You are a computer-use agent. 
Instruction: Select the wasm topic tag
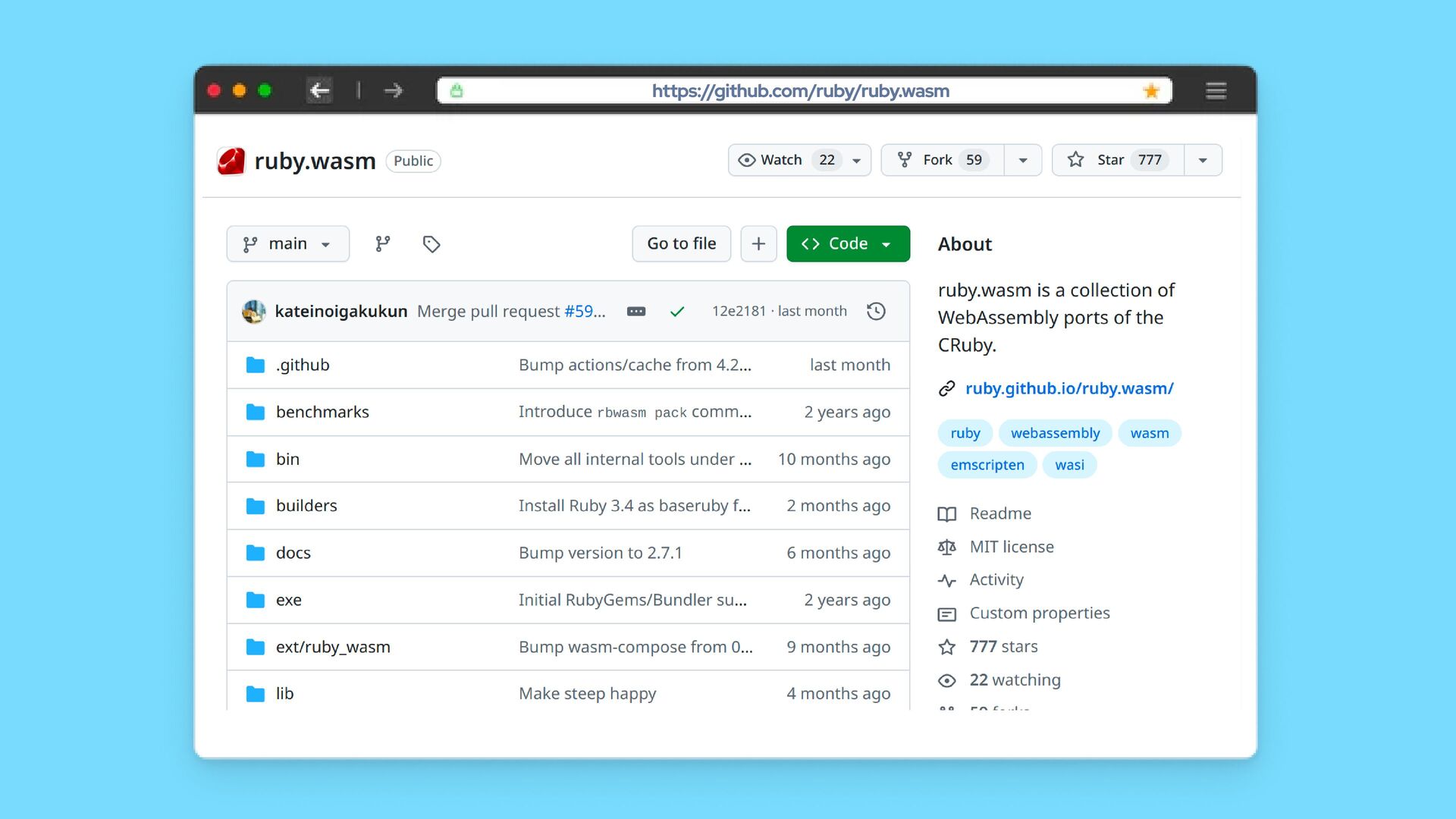pos(1150,433)
